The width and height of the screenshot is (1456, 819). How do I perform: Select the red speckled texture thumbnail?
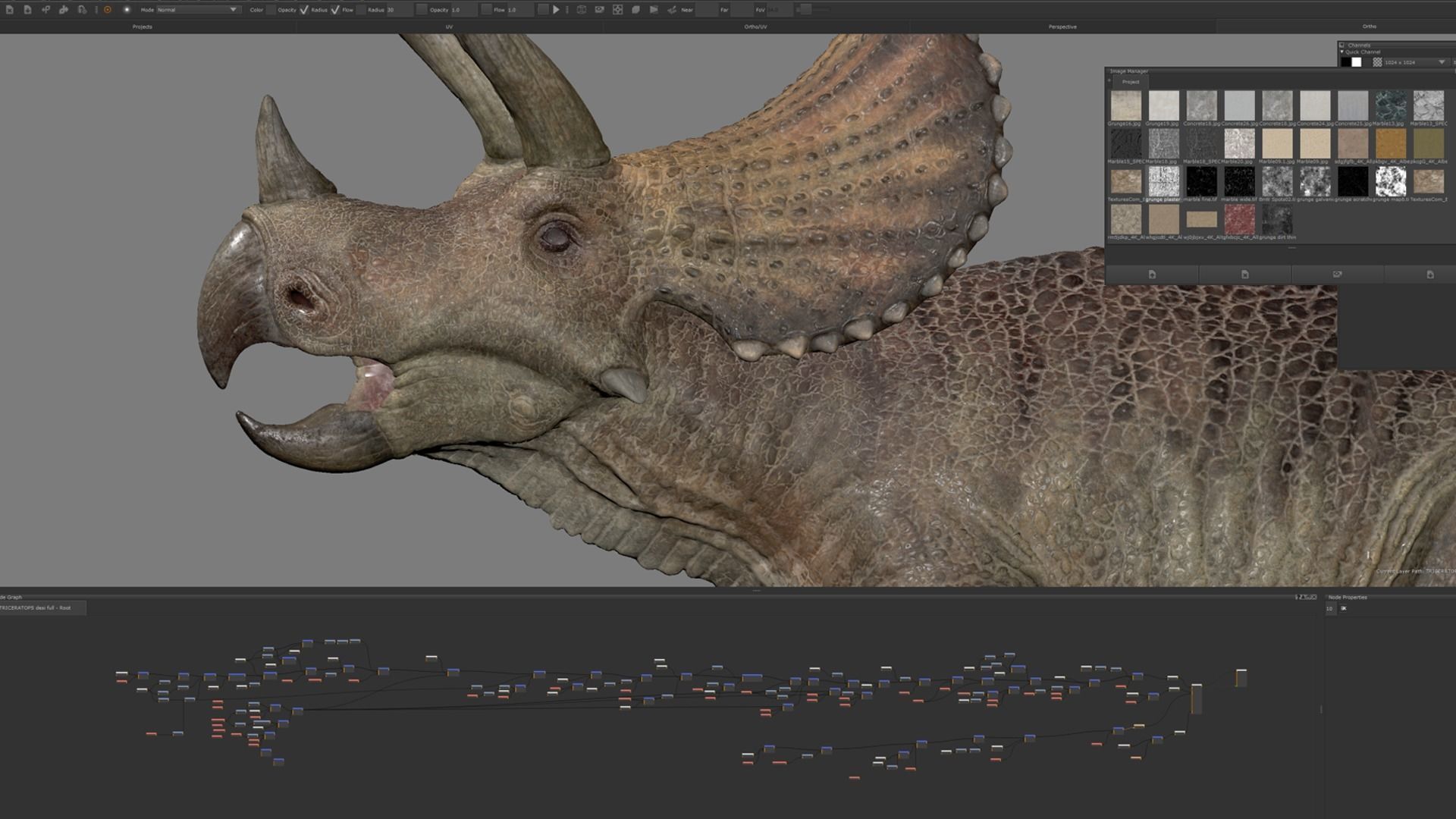click(x=1240, y=219)
